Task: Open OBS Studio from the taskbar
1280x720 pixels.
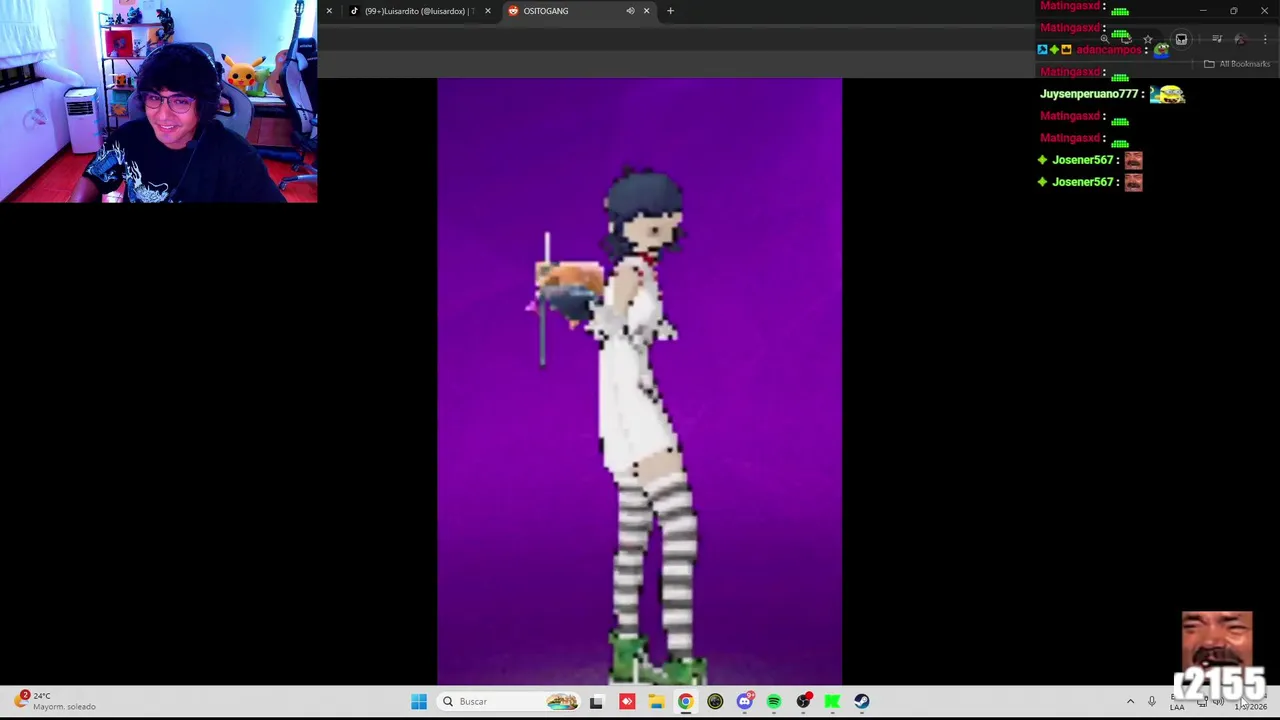Action: [x=803, y=702]
